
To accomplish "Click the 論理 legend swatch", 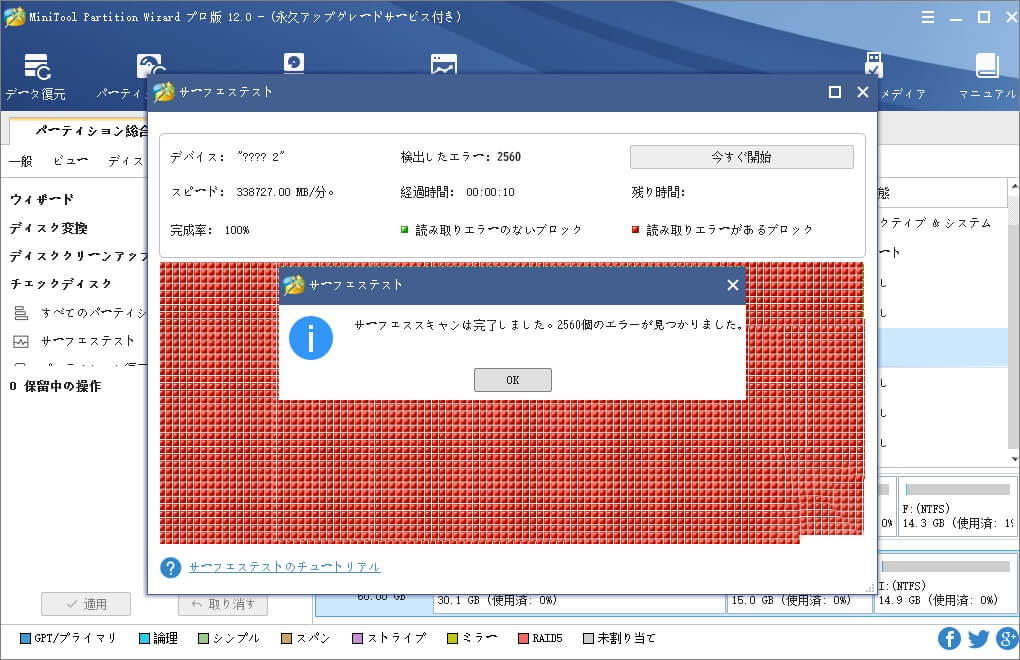I will (144, 639).
